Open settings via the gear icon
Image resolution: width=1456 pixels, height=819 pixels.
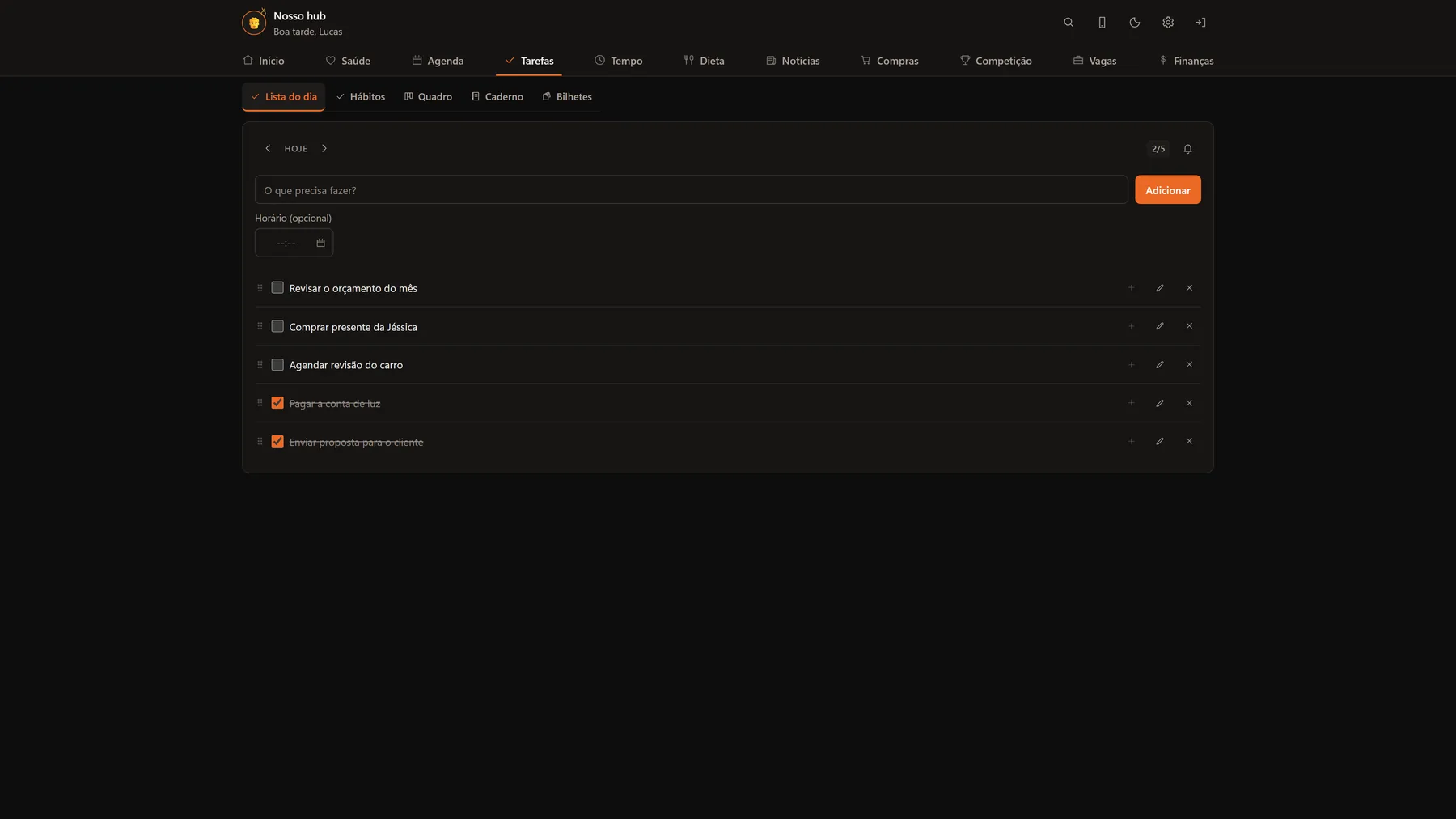1168,23
